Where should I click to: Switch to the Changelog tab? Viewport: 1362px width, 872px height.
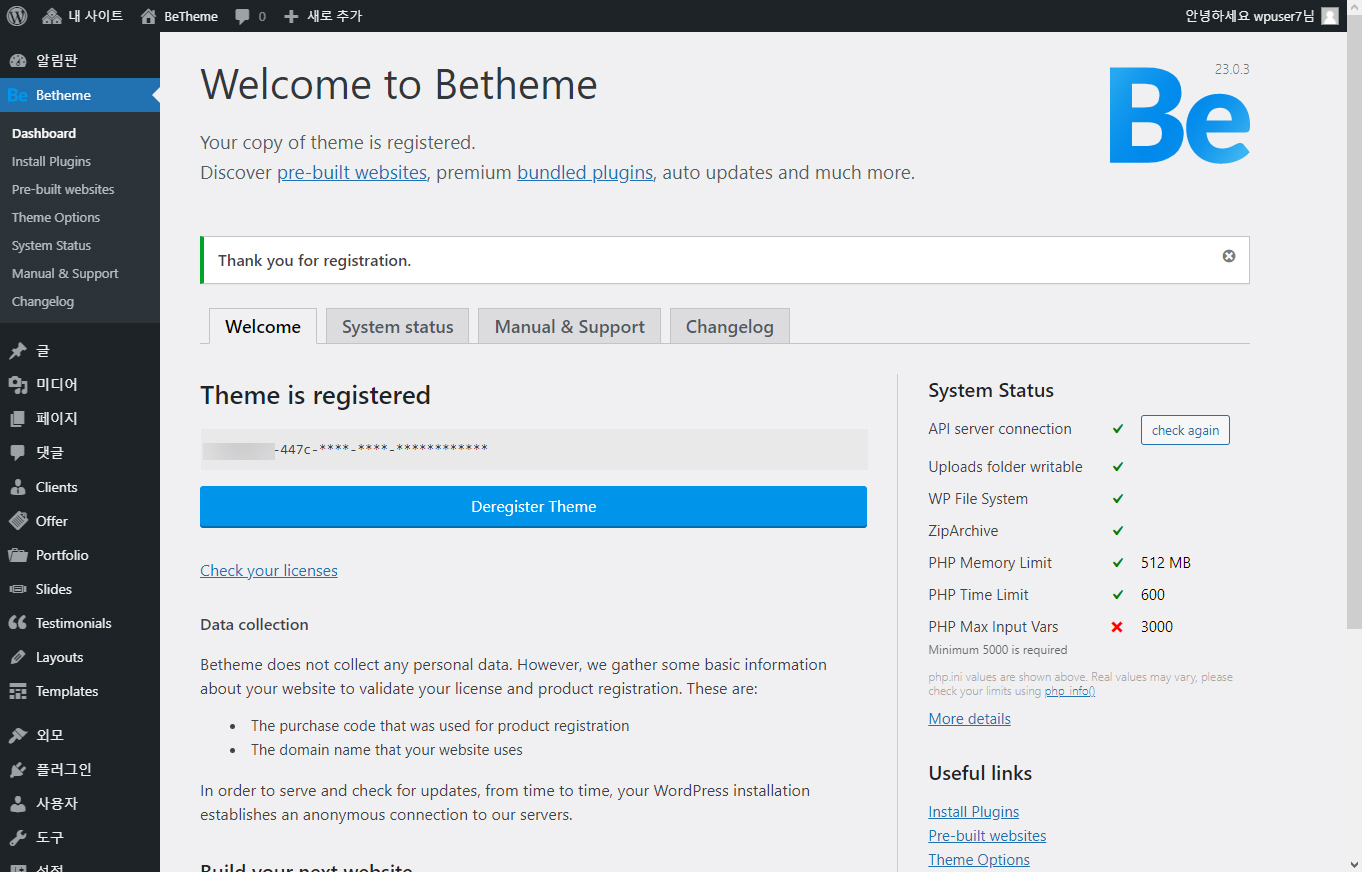tap(730, 326)
